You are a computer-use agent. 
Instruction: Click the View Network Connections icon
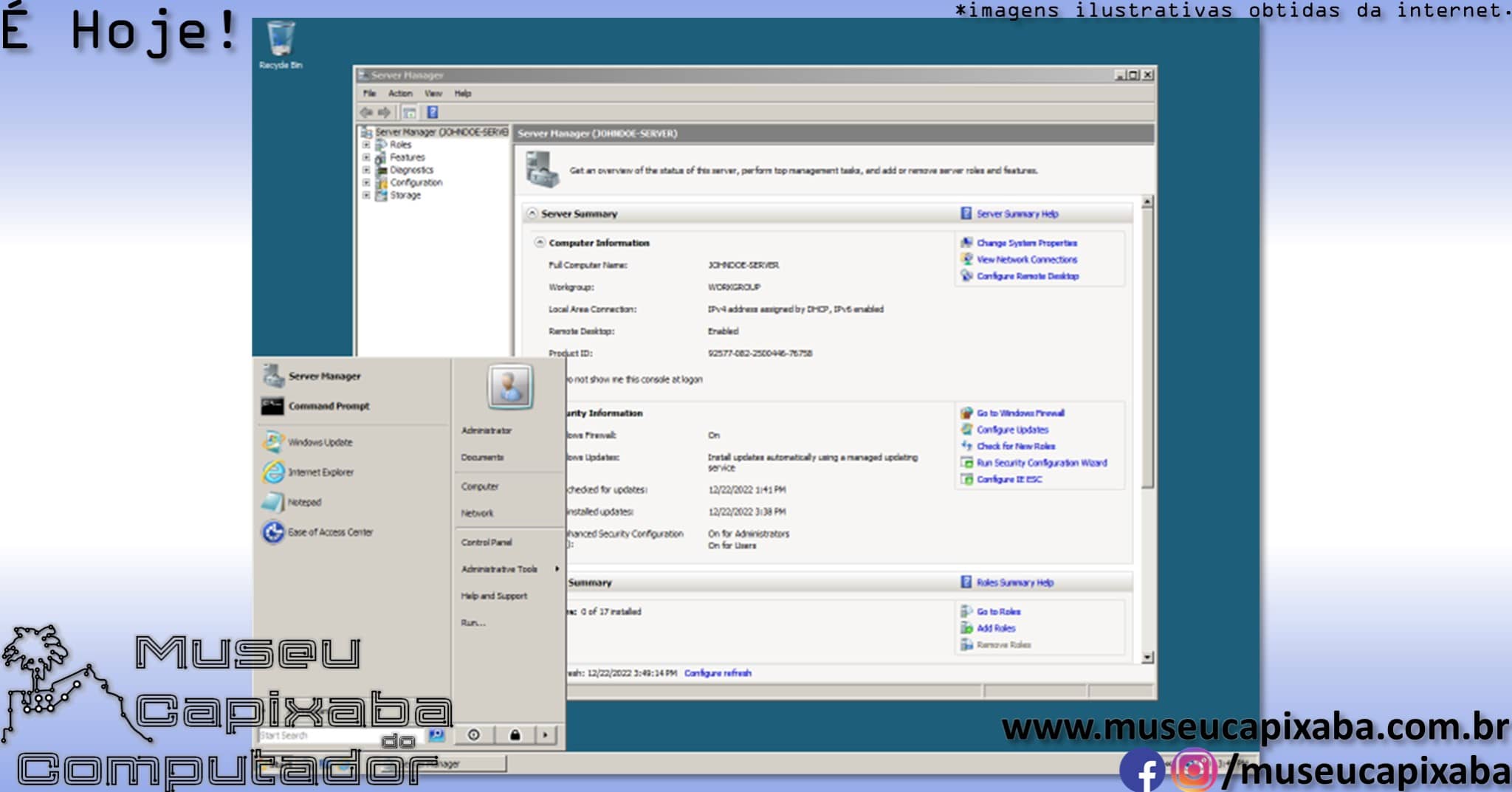pyautogui.click(x=966, y=259)
